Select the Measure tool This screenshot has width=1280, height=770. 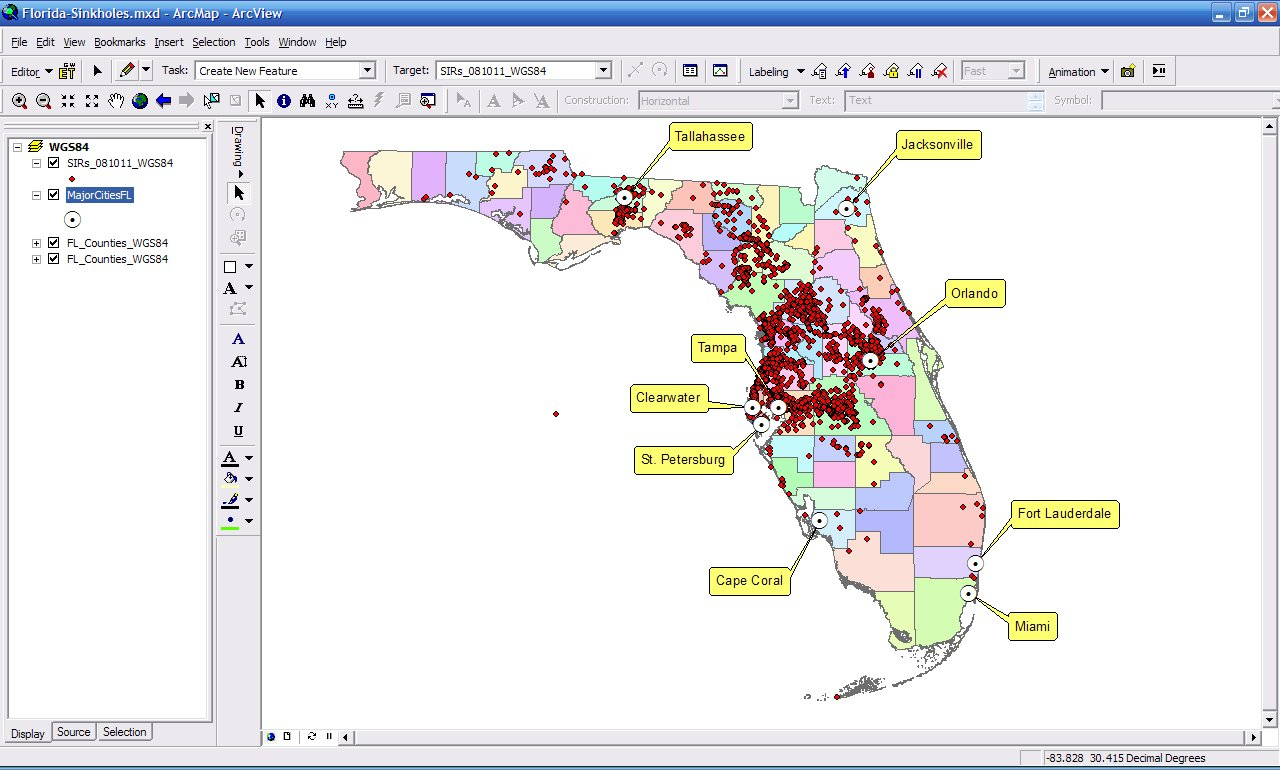coord(356,100)
